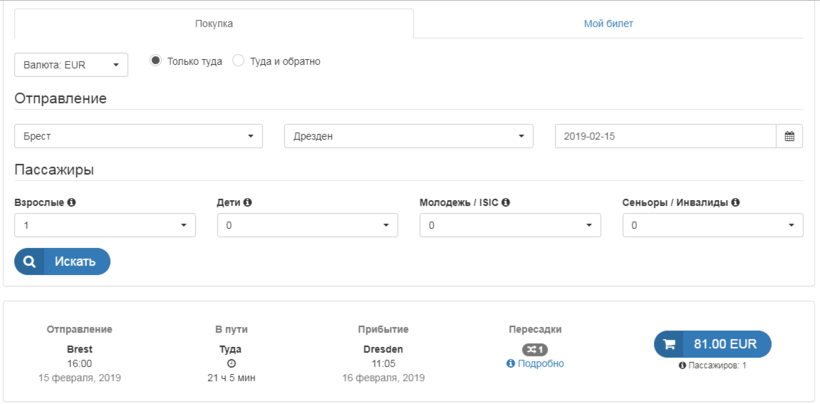Image resolution: width=820 pixels, height=404 pixels.
Task: Click the calendar icon beside the date field
Action: click(789, 136)
